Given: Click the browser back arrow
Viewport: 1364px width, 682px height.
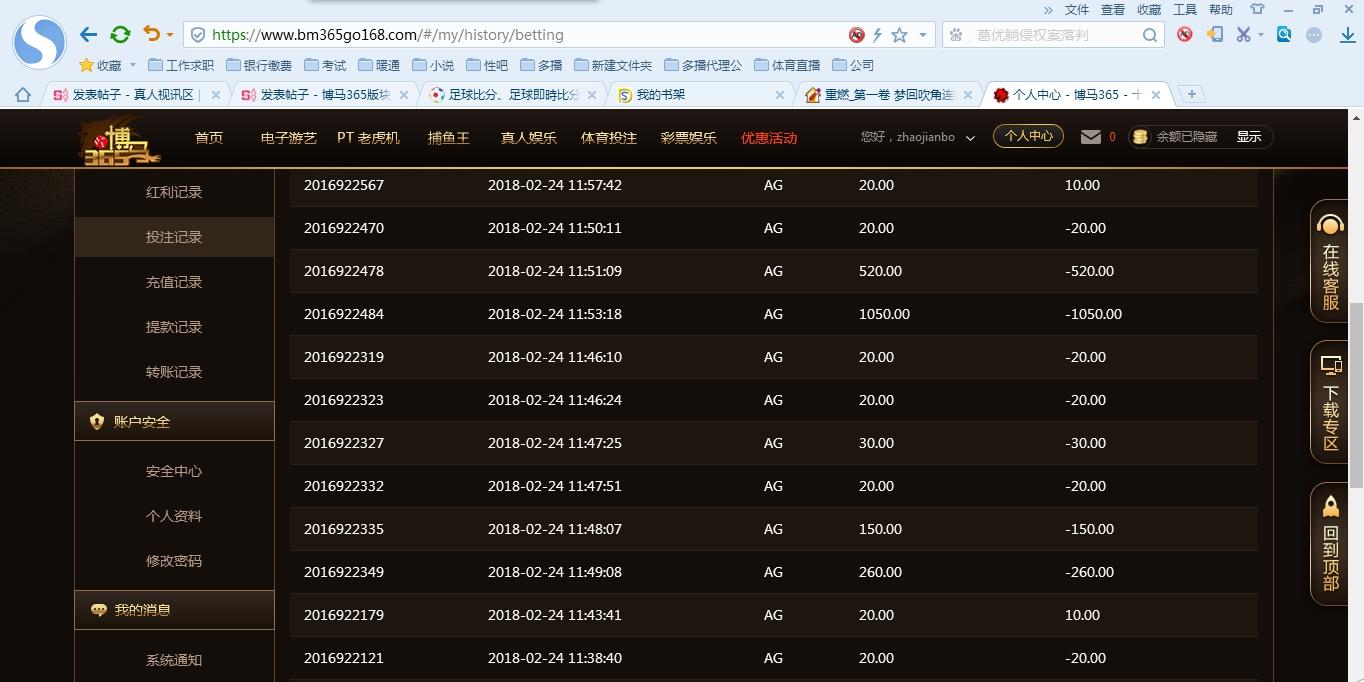Looking at the screenshot, I should click(88, 35).
